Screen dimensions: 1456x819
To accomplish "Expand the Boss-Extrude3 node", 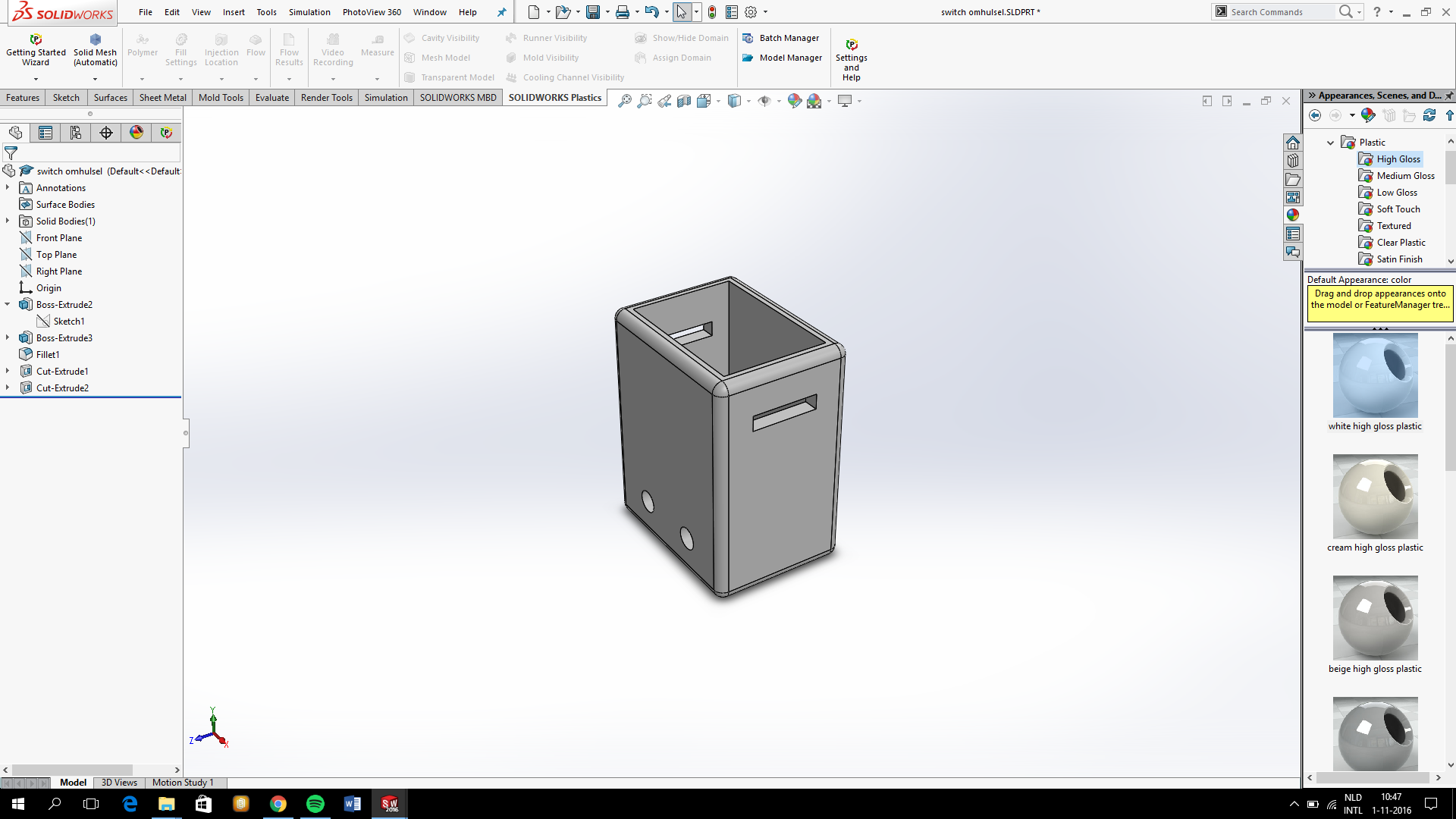I will (x=8, y=337).
